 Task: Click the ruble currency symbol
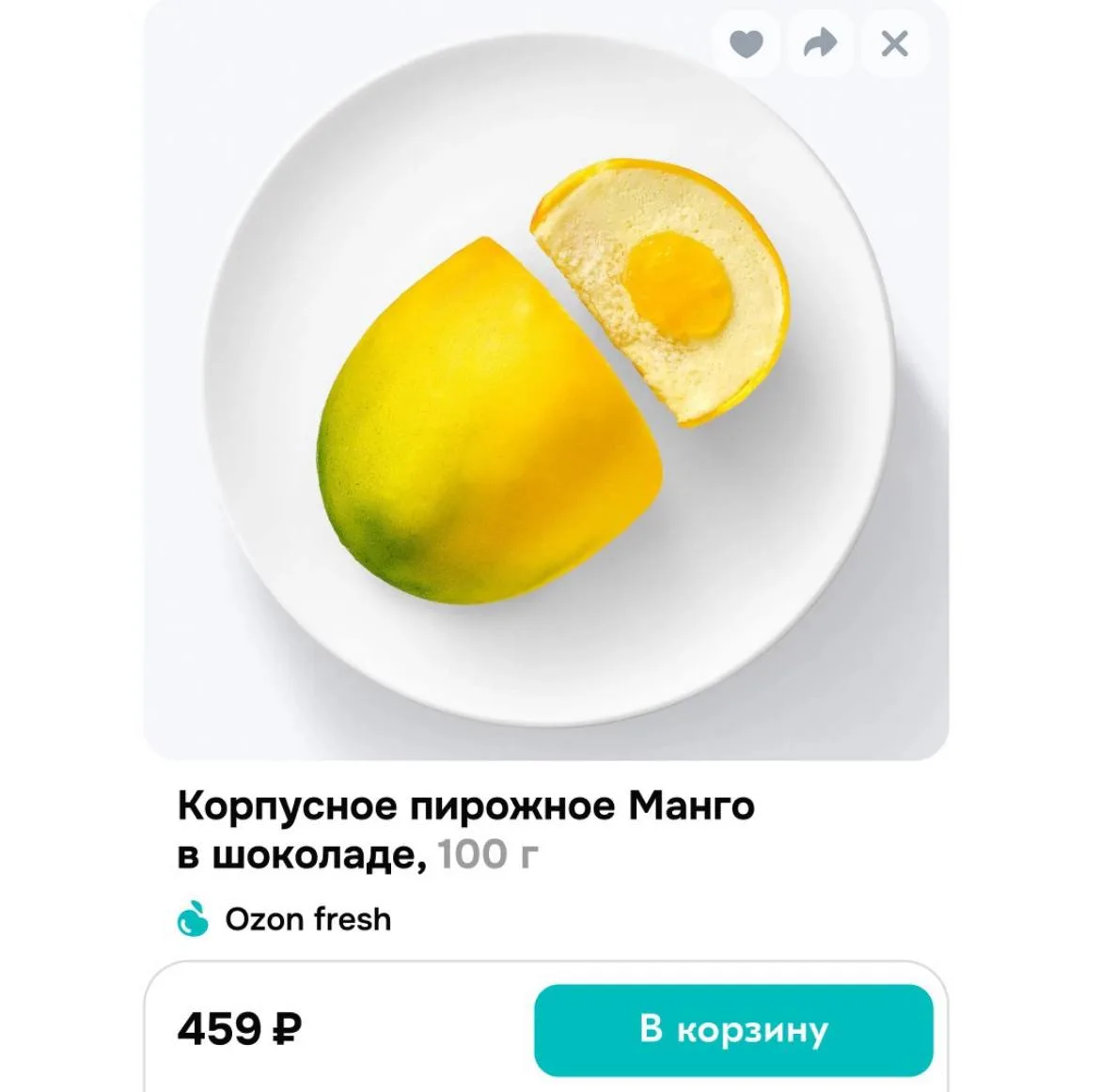pos(286,1030)
